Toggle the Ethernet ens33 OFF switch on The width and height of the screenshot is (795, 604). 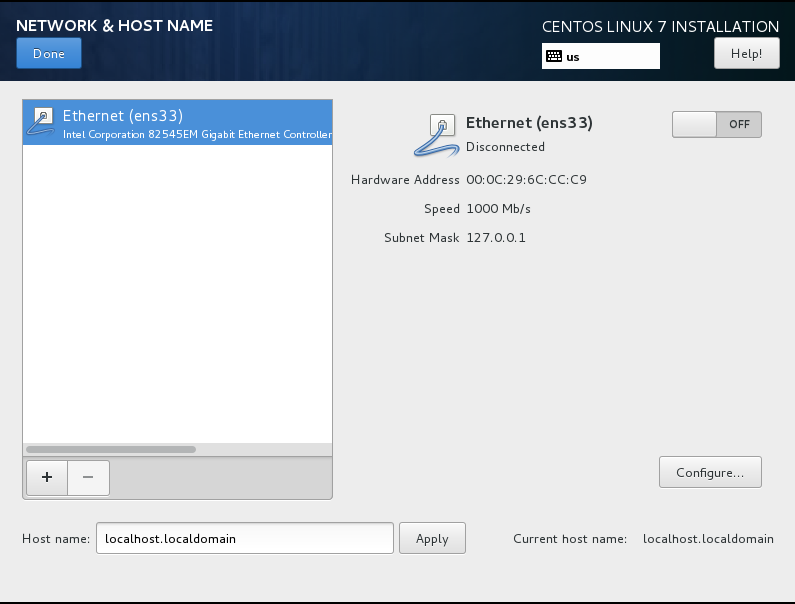(x=716, y=124)
